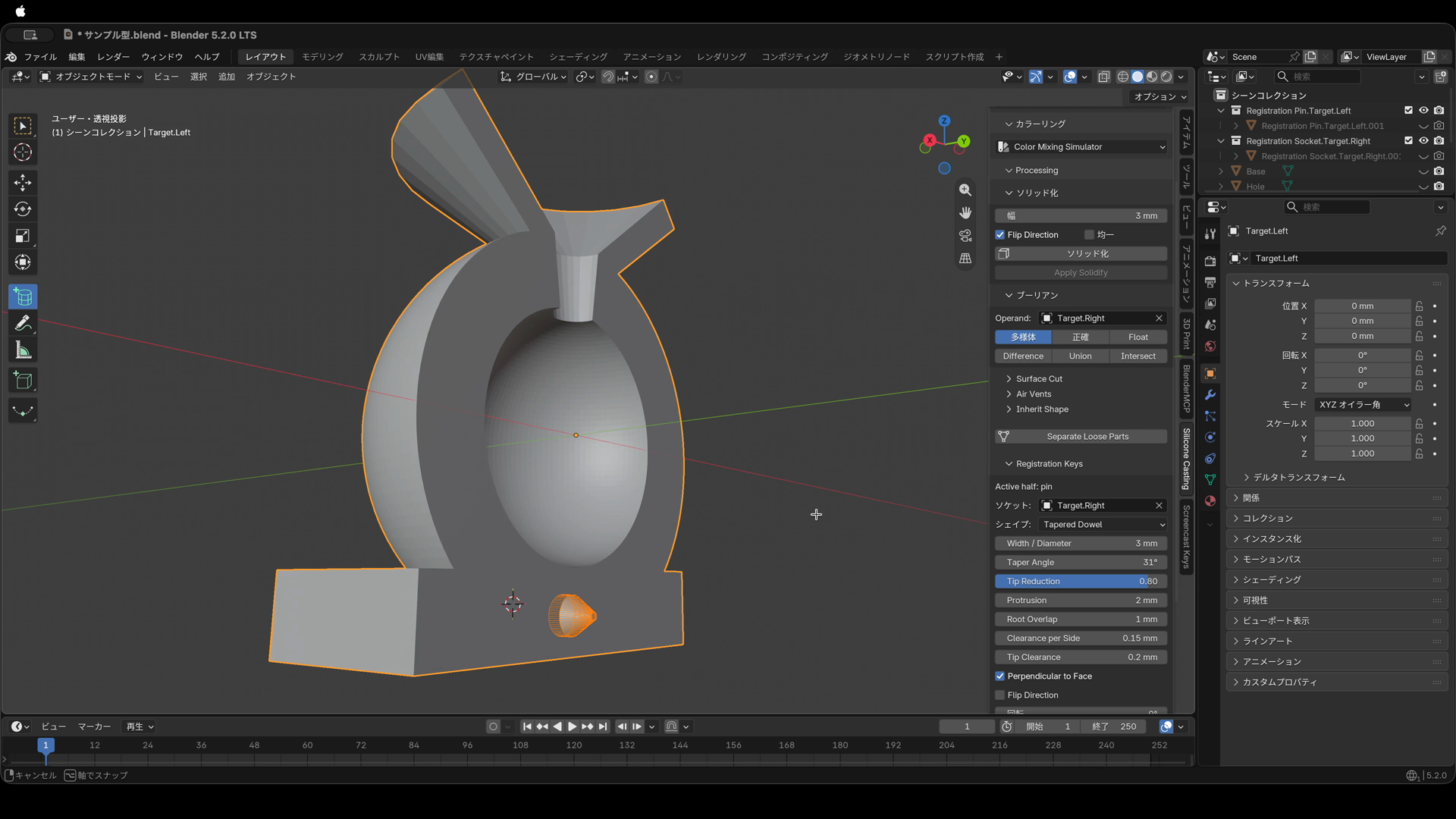Select the Rotate tool
Image resolution: width=1456 pixels, height=819 pixels.
(23, 209)
